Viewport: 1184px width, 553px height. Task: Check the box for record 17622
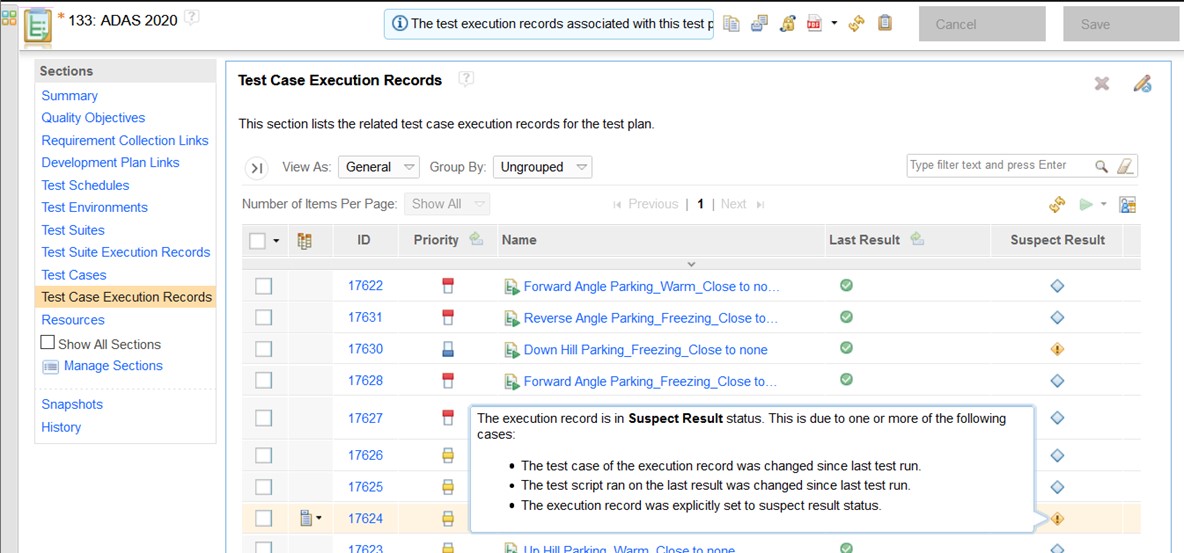263,286
